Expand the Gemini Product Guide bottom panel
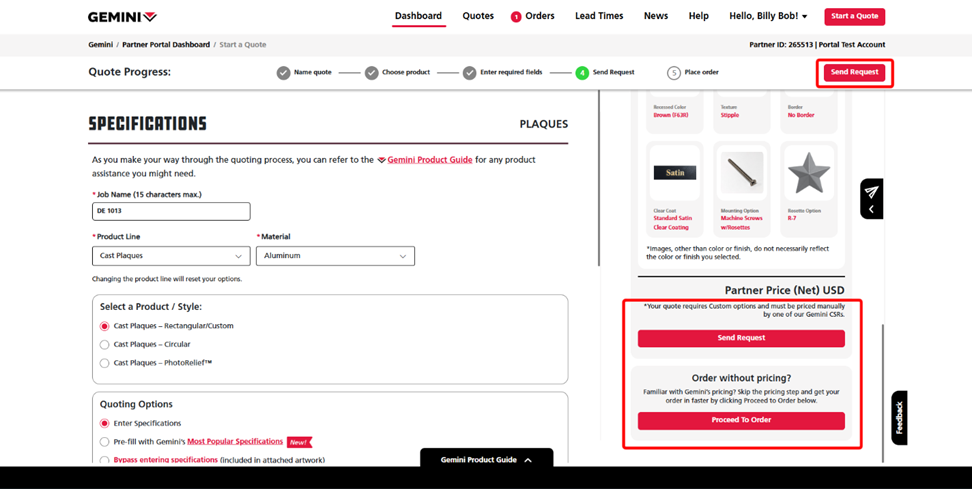Screen dimensions: 972x489 pos(486,460)
